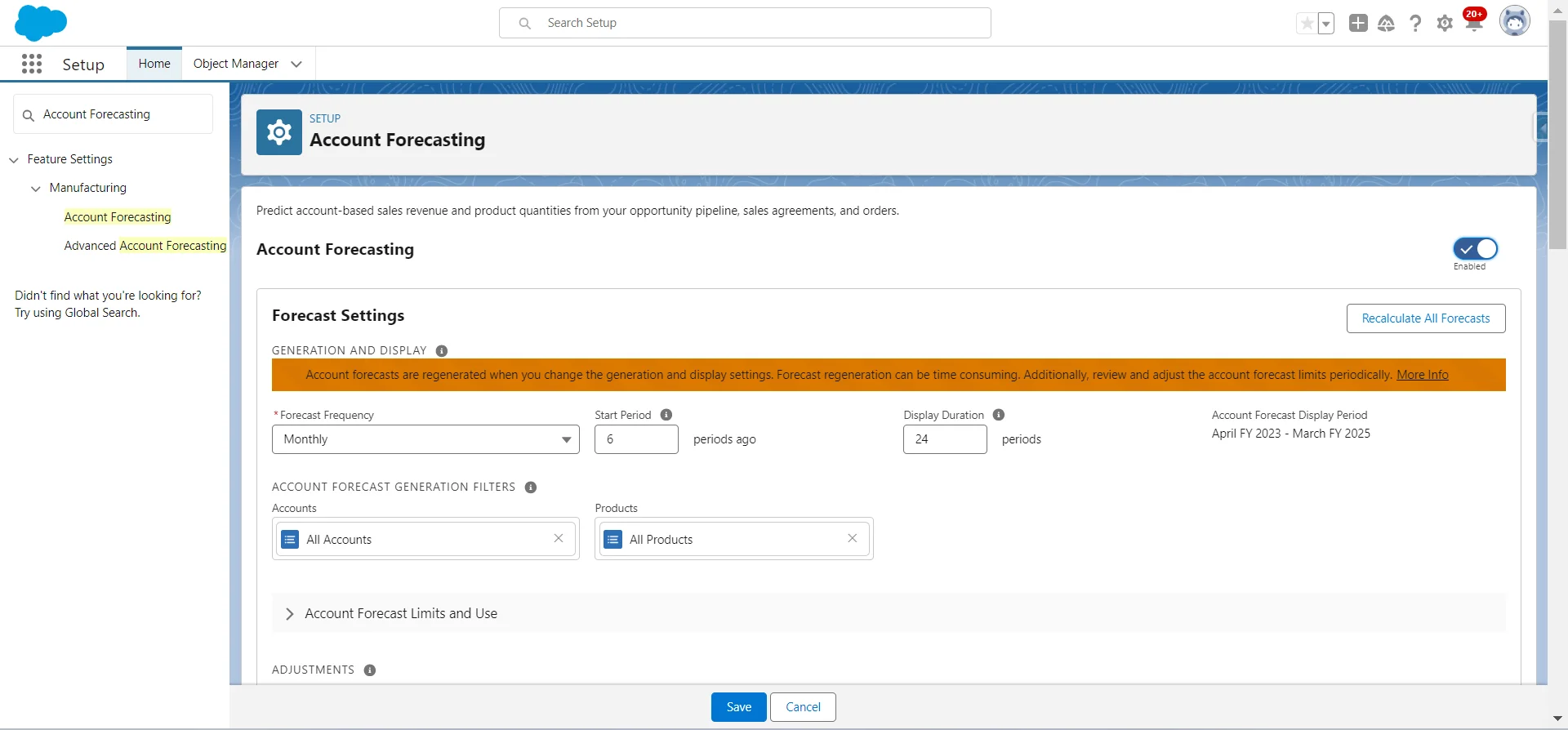Click the Cancel button
The height and width of the screenshot is (730, 1568).
(803, 707)
